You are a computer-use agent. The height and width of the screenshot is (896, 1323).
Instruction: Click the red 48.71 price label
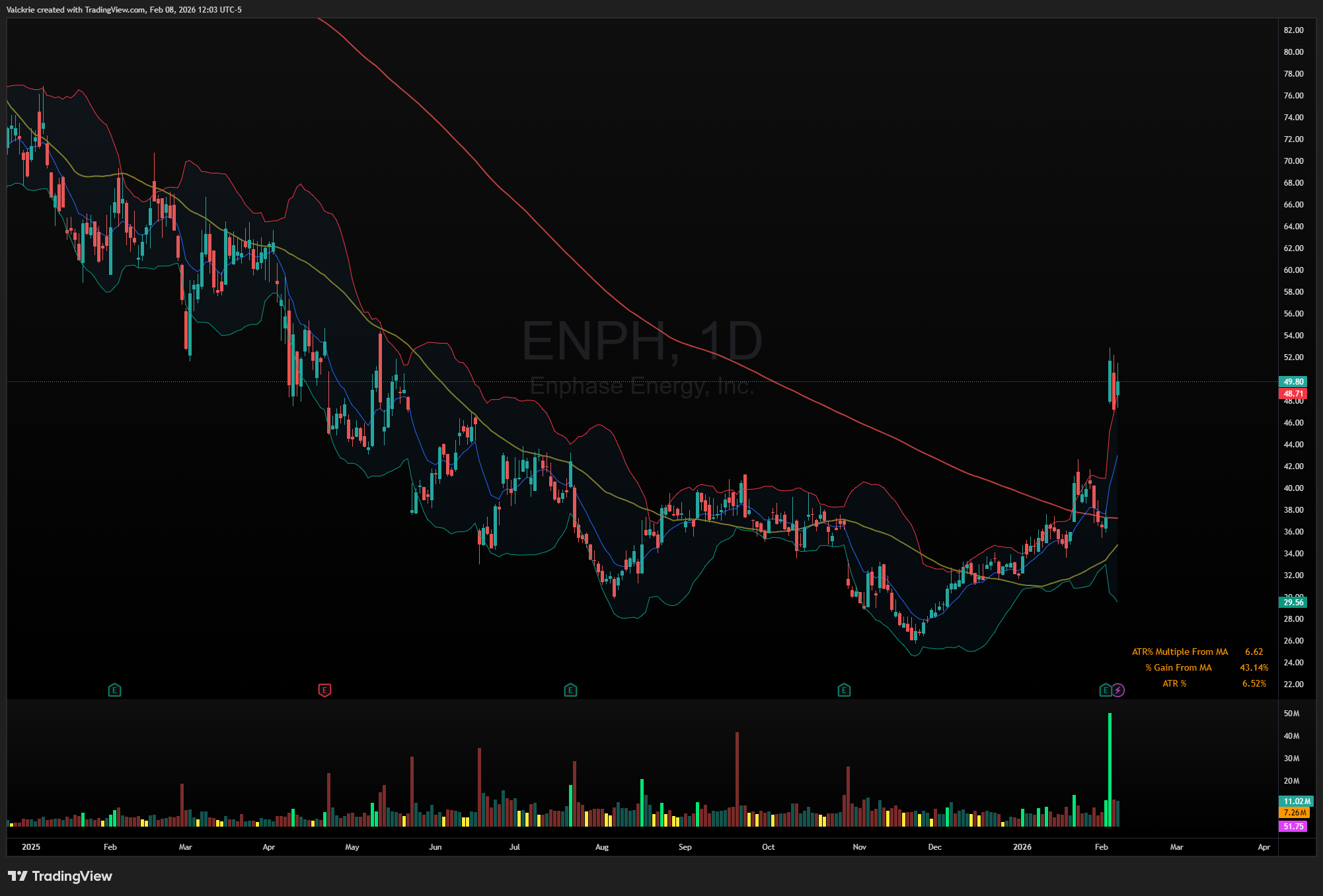pyautogui.click(x=1293, y=393)
